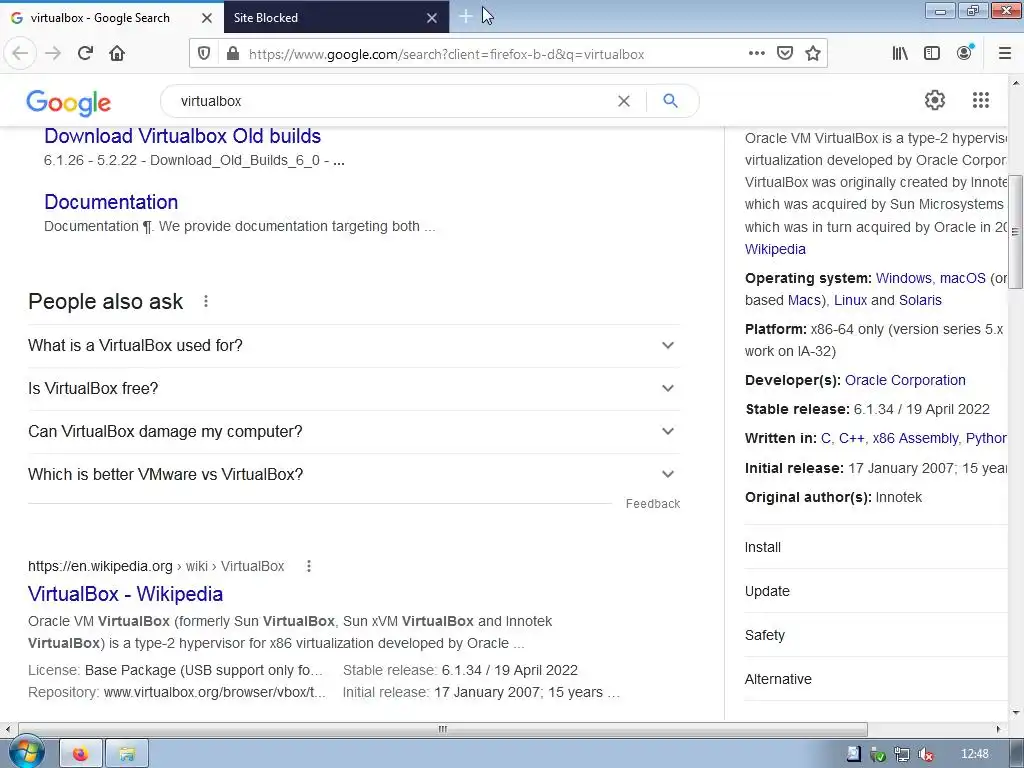Open the C++ language link
This screenshot has width=1024, height=768.
point(851,438)
